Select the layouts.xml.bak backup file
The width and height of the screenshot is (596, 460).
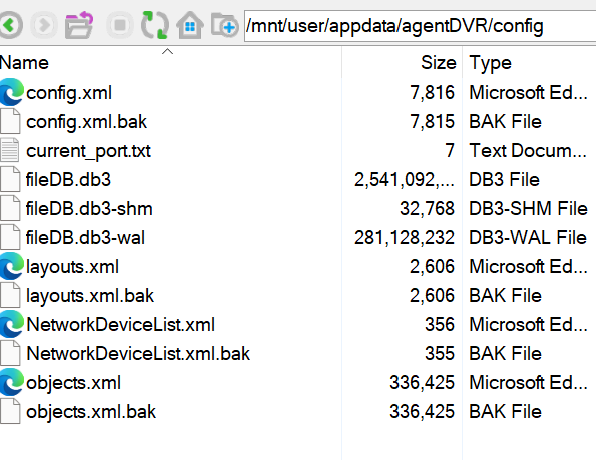pos(90,296)
